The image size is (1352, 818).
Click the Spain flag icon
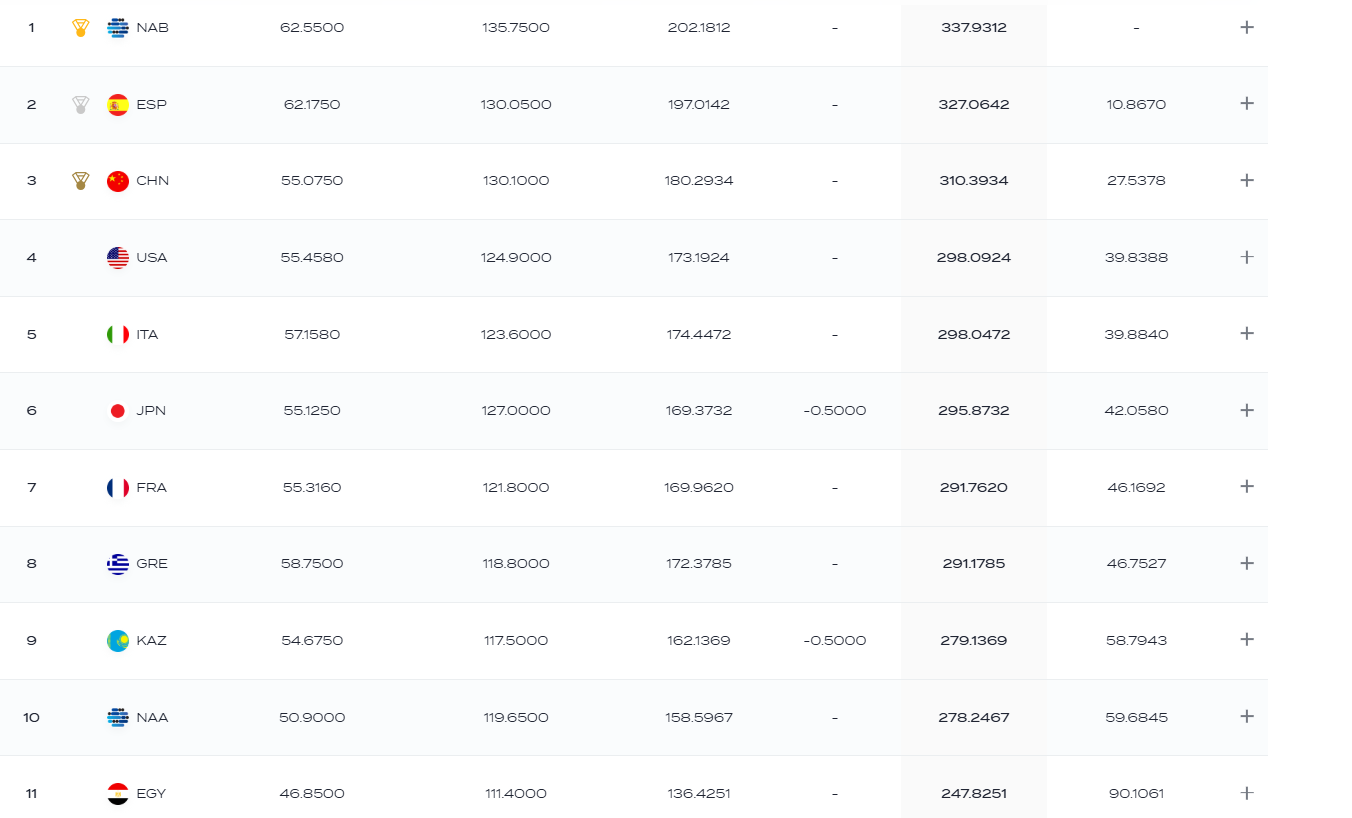coord(118,104)
